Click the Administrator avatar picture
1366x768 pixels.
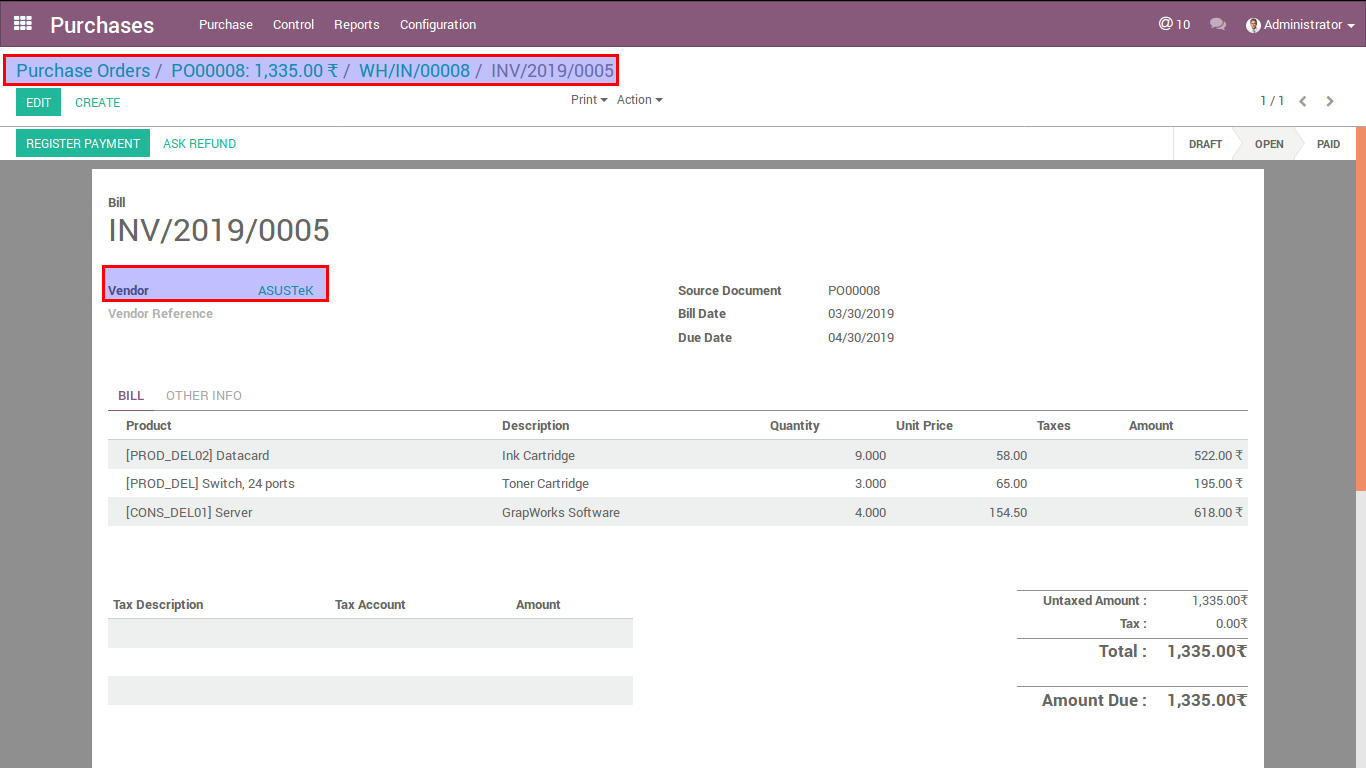(x=1253, y=25)
